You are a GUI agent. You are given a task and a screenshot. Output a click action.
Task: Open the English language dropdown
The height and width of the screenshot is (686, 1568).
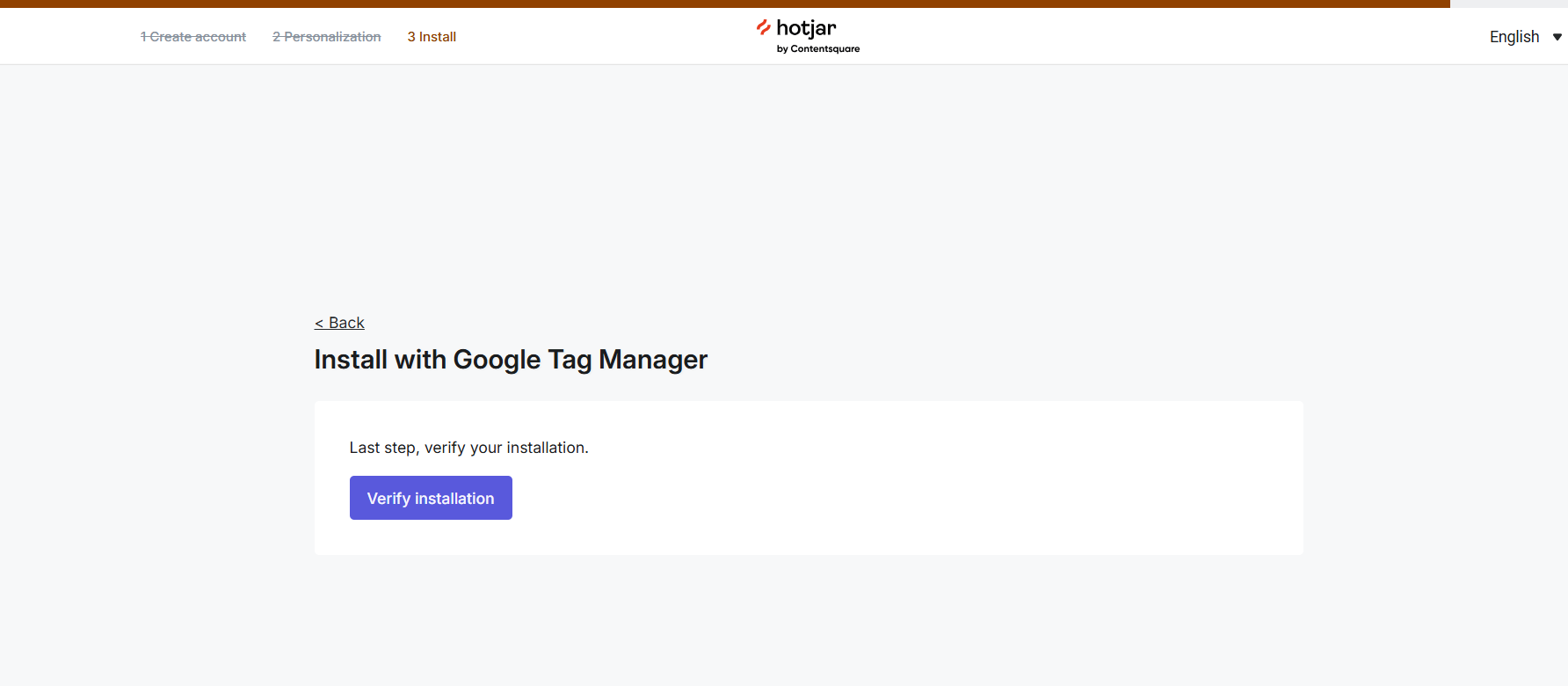click(1525, 37)
